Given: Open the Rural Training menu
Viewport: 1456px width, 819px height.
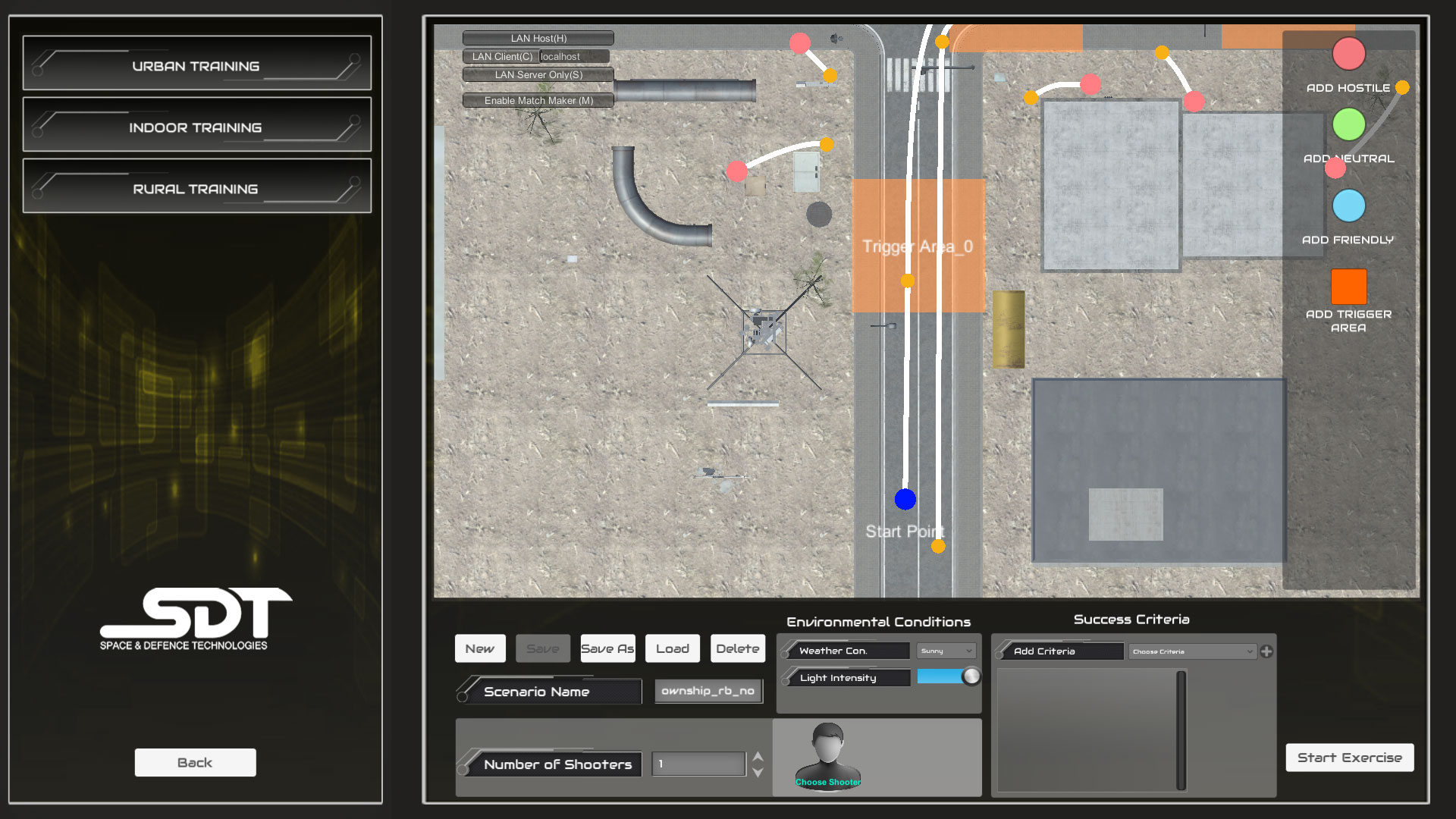Looking at the screenshot, I should 196,187.
